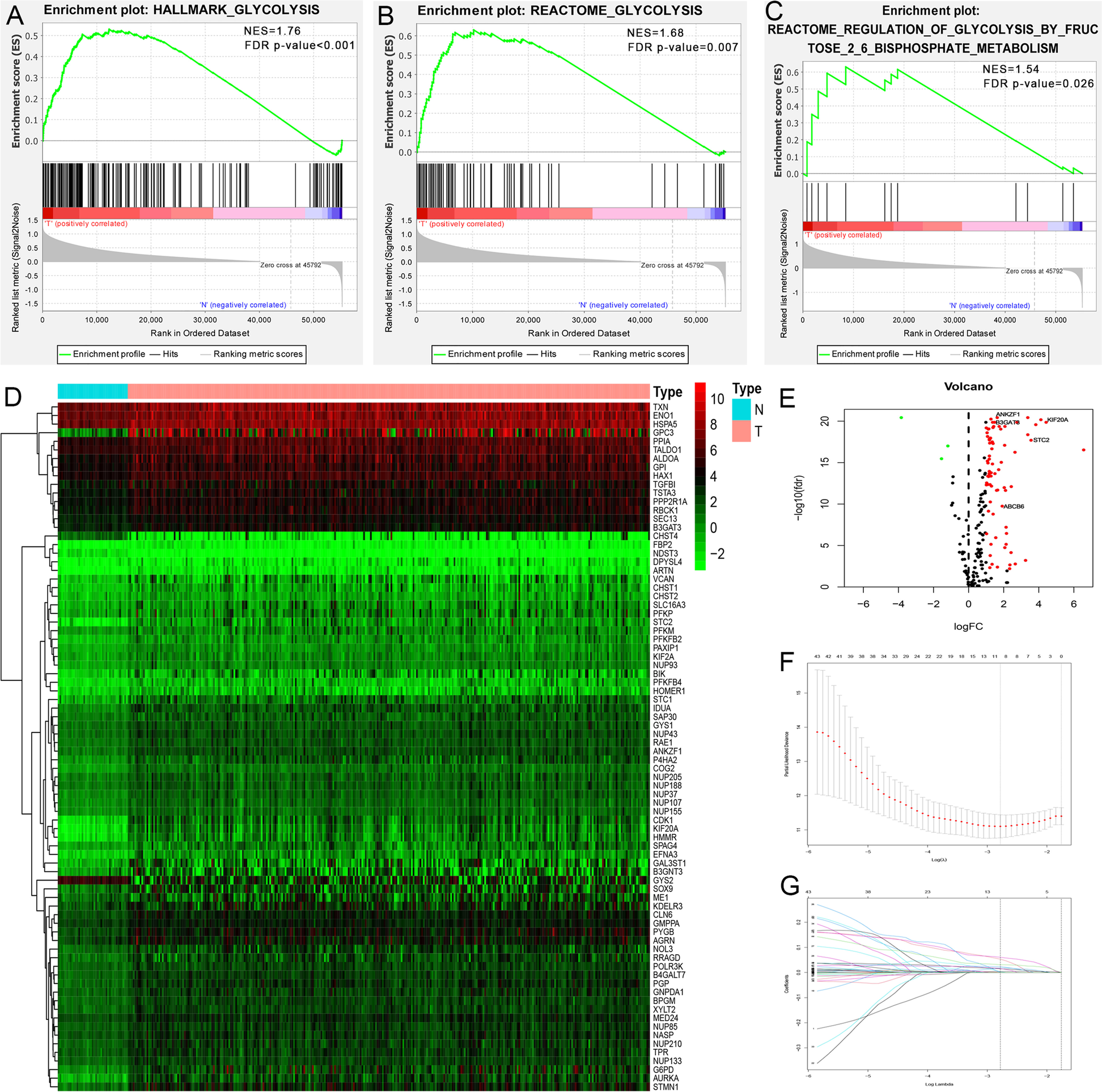Click the GPC3 gene row label
Image resolution: width=1102 pixels, height=1092 pixels.
click(x=663, y=433)
